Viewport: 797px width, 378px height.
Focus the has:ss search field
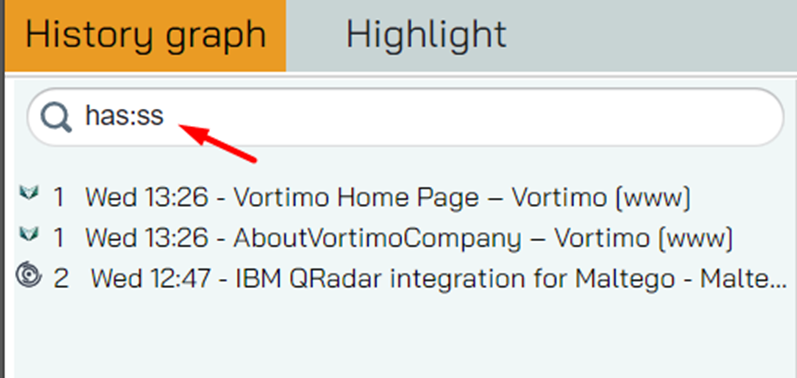405,117
